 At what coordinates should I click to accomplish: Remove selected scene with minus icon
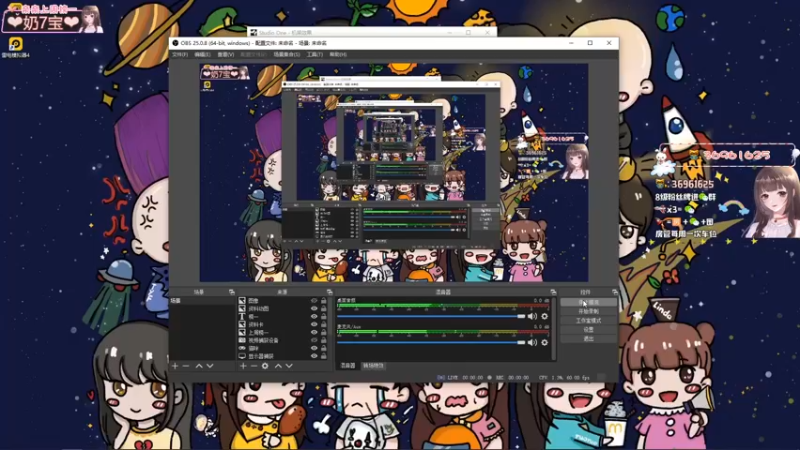tap(186, 366)
